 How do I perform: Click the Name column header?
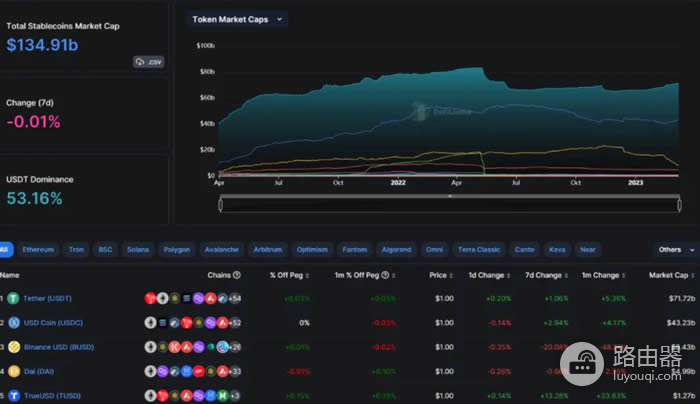tap(10, 275)
